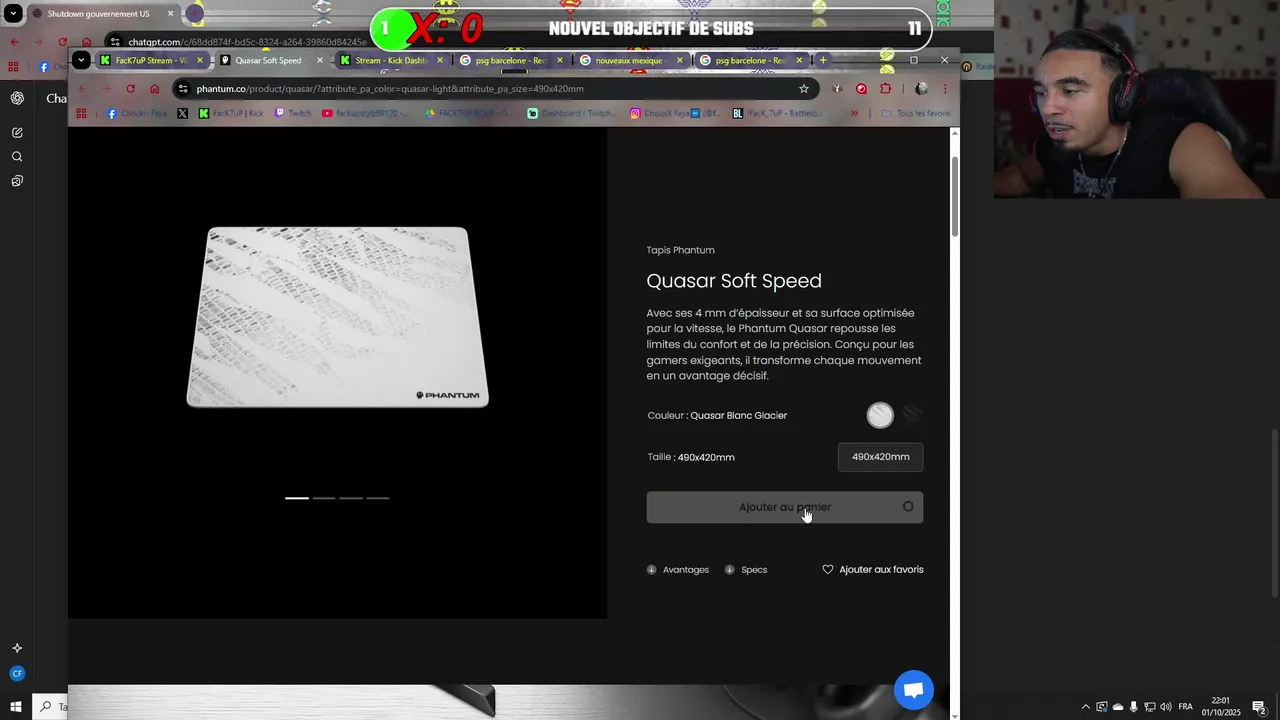The image size is (1280, 720).
Task: Open search chats in ChatGPT sidebar
Action: point(17,156)
